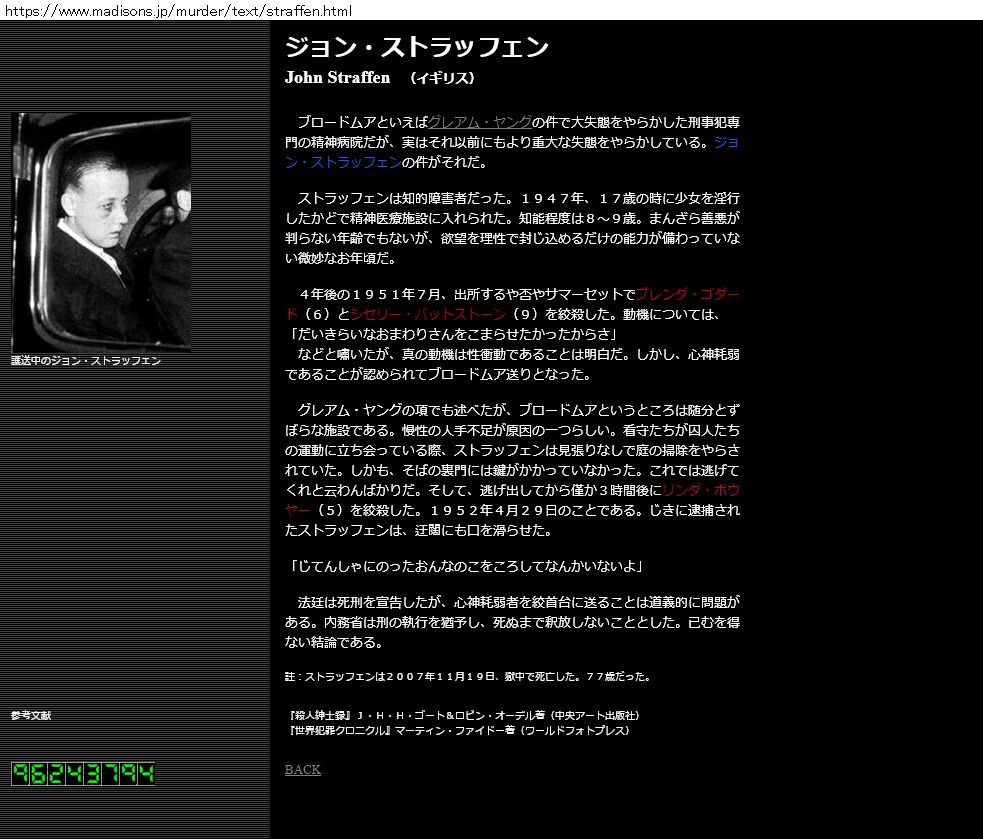Go back using the BACK link

tap(303, 769)
